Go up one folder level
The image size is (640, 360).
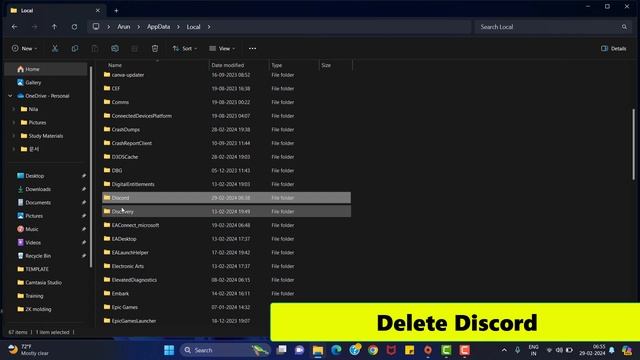point(54,27)
